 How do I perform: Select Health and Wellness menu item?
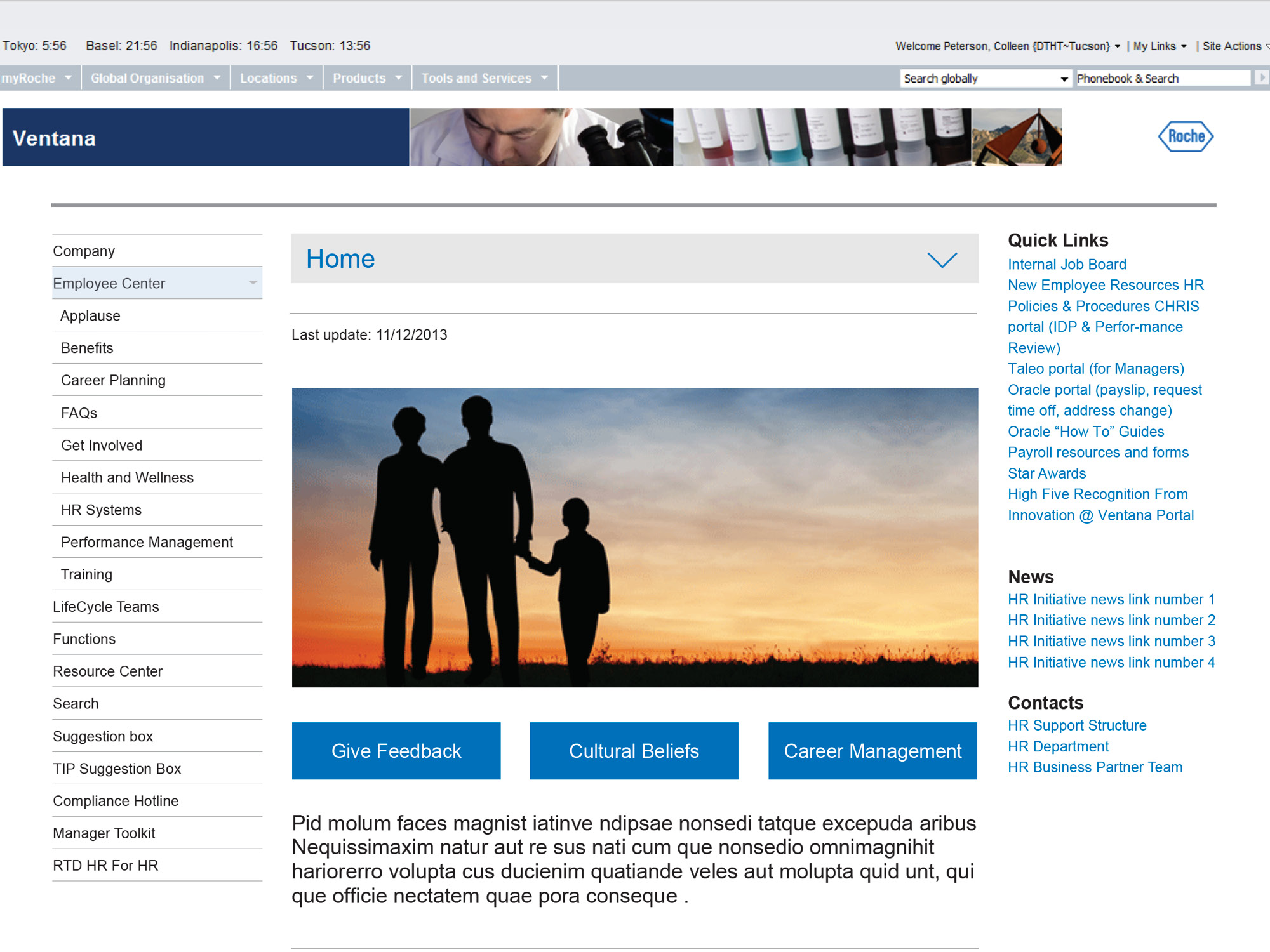click(x=127, y=477)
